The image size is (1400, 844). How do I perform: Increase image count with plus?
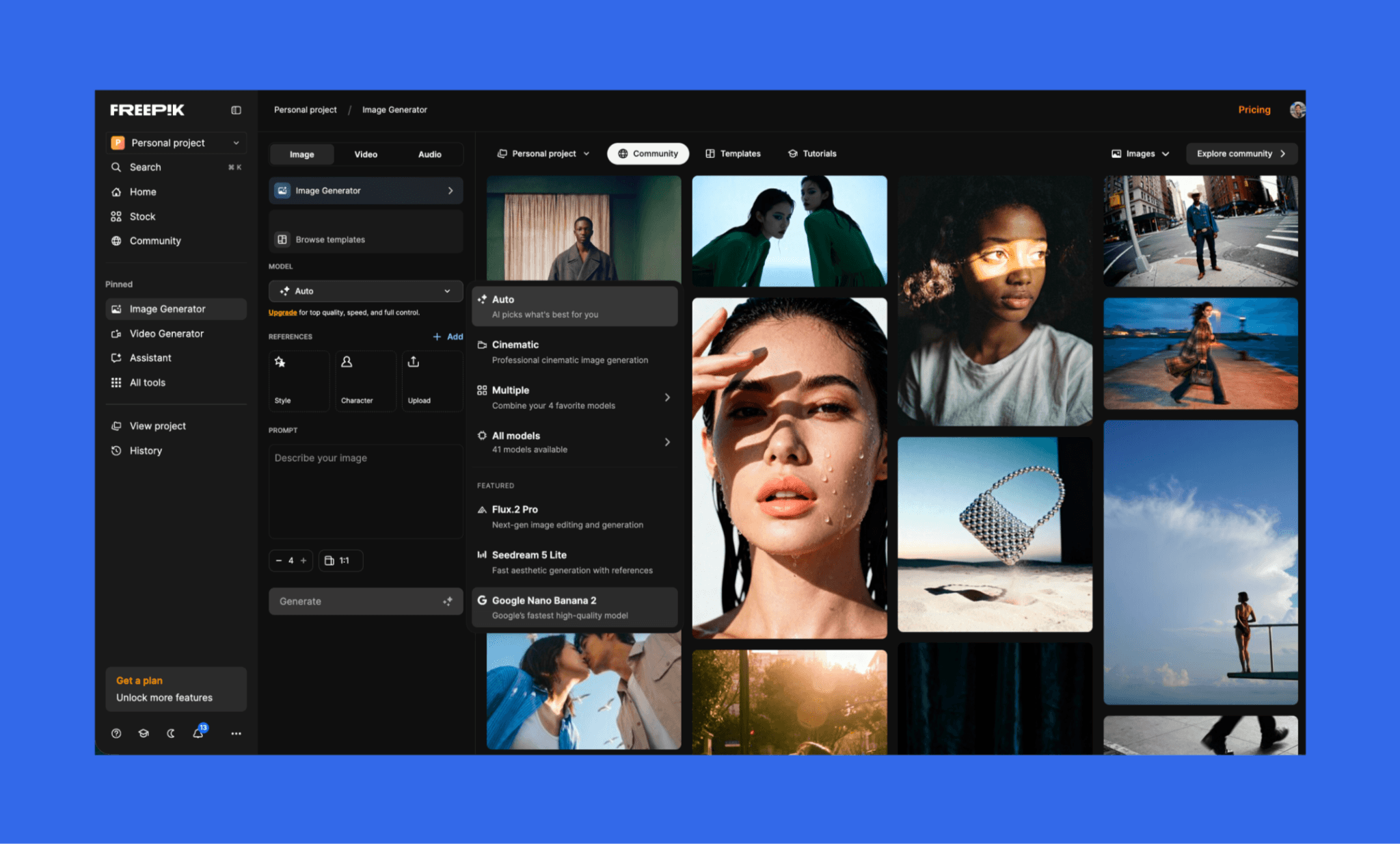click(304, 561)
